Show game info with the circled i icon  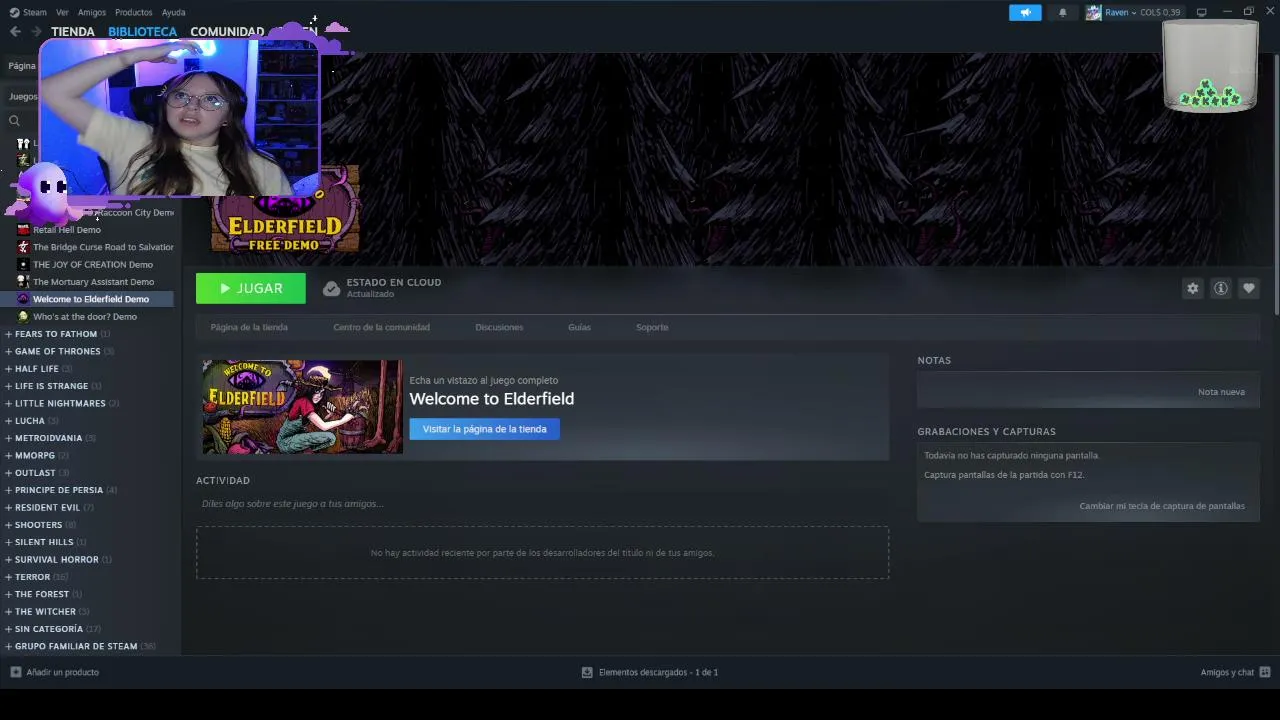[1221, 288]
